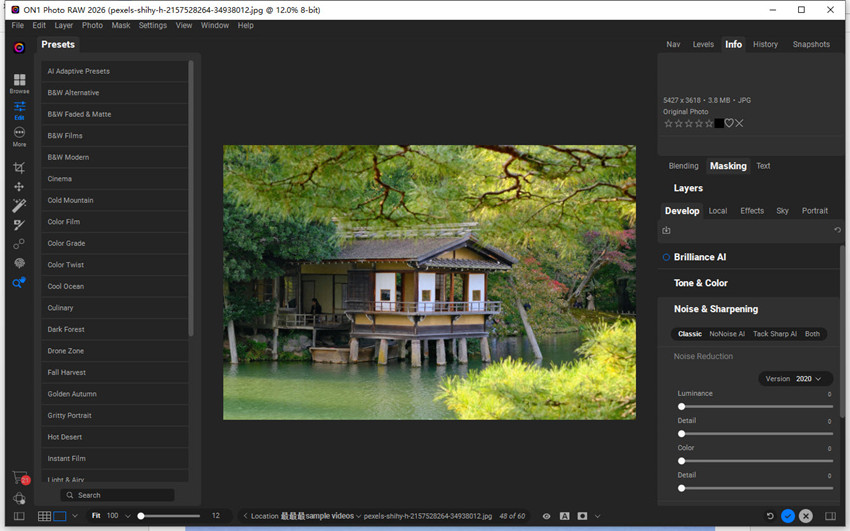
Task: Go back with Location left arrow
Action: (245, 516)
